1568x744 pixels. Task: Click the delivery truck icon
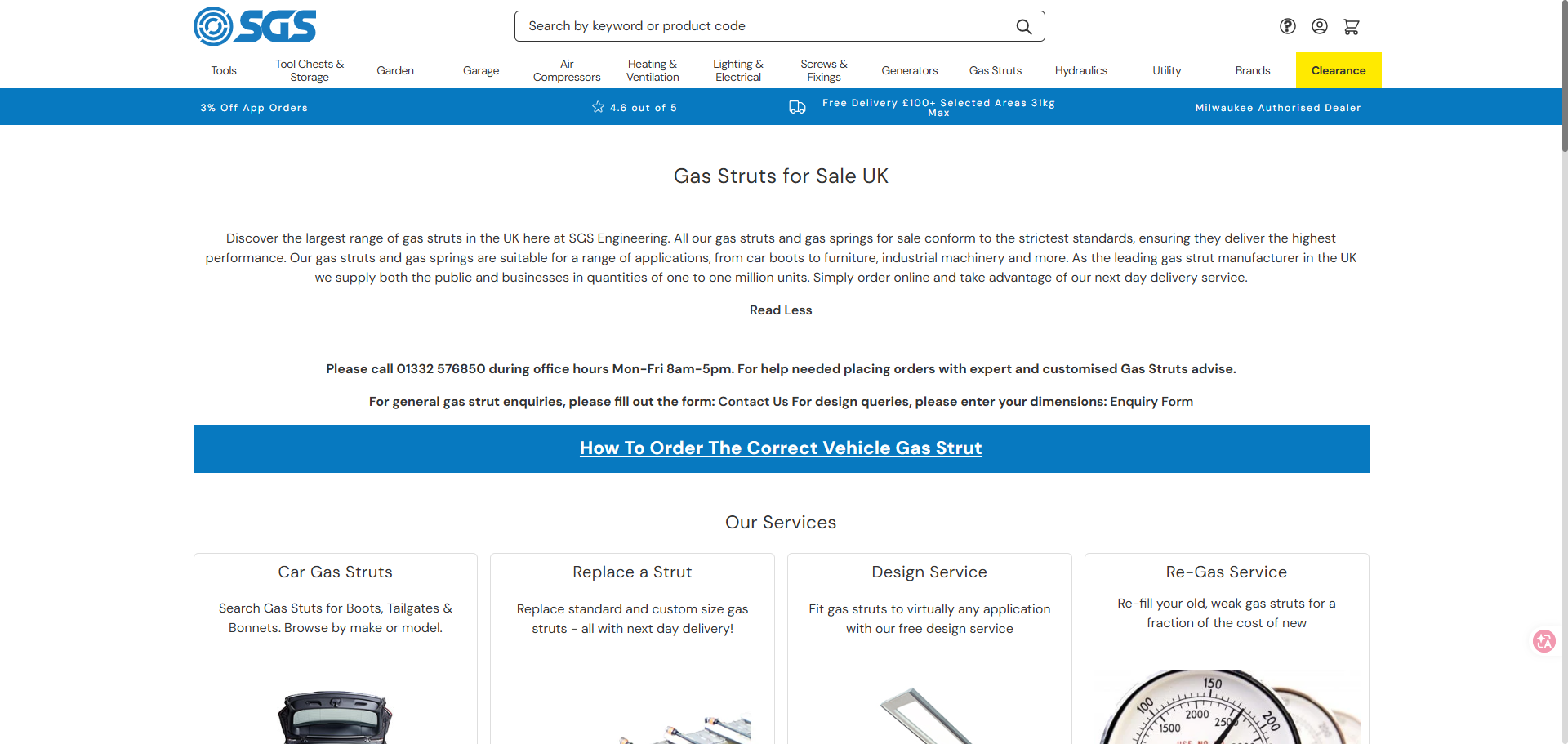pos(797,107)
